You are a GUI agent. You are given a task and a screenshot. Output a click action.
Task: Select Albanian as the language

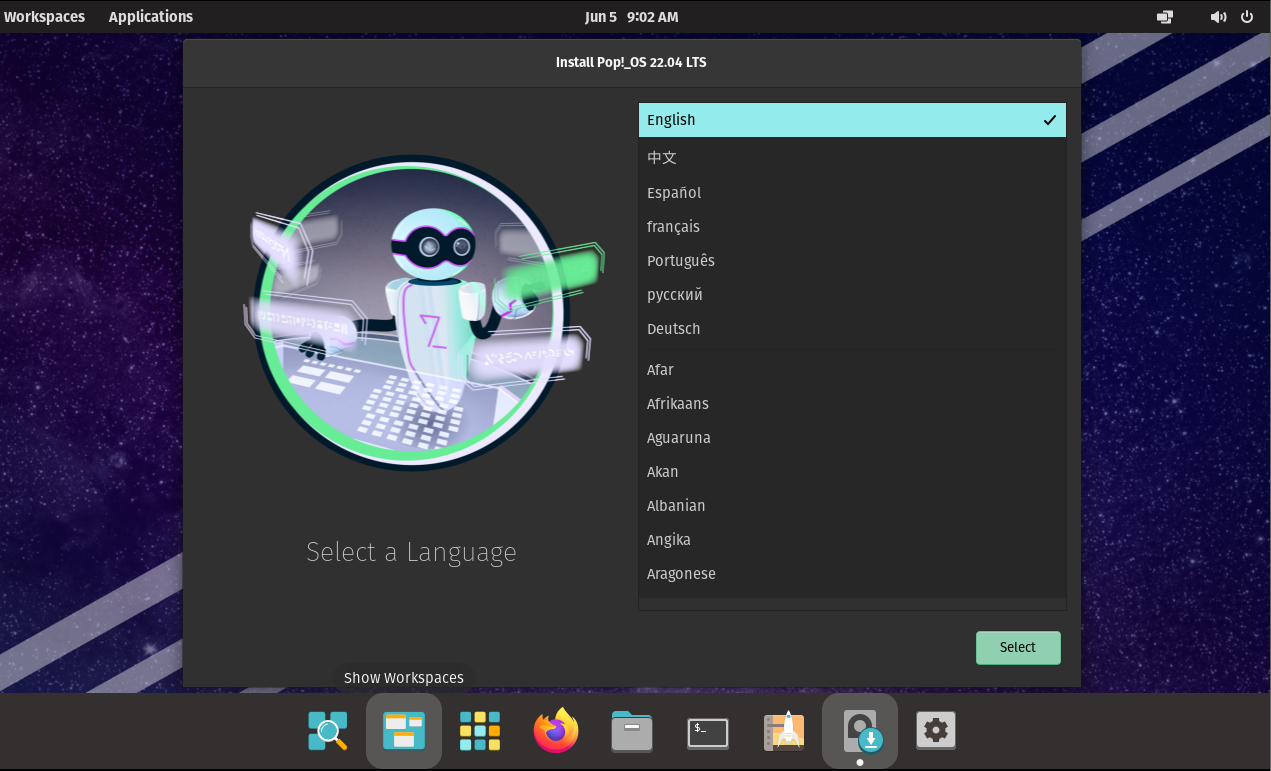click(852, 506)
